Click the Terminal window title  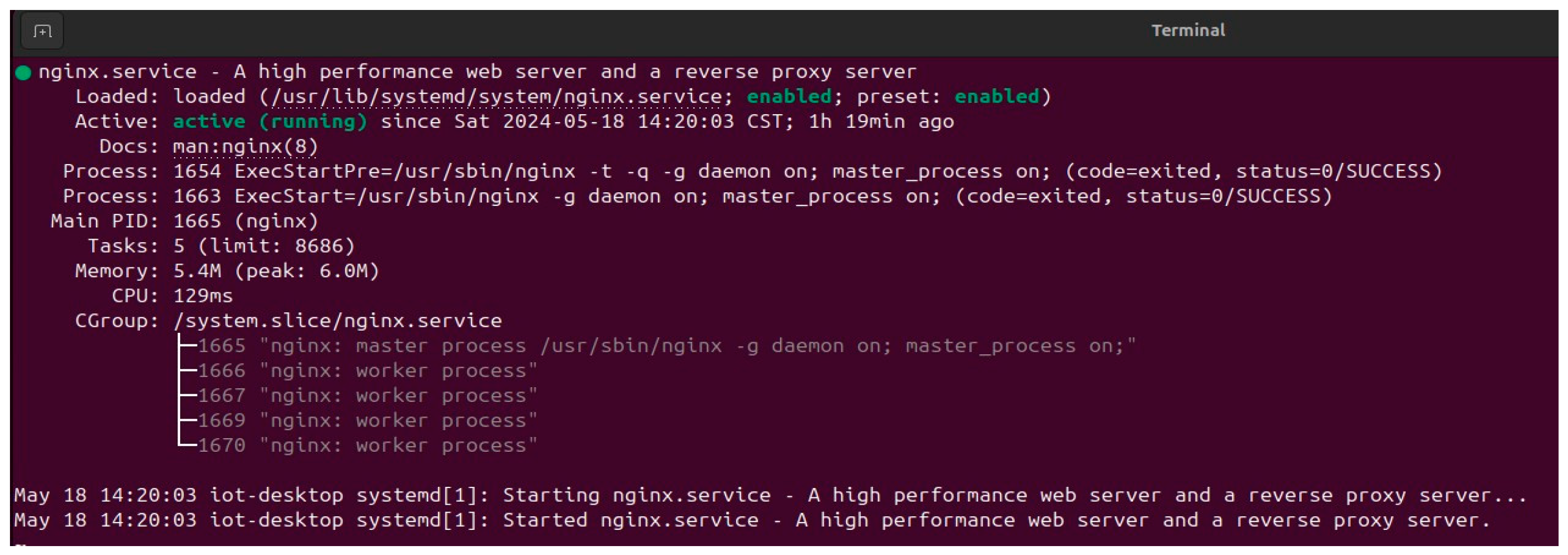[x=1188, y=30]
